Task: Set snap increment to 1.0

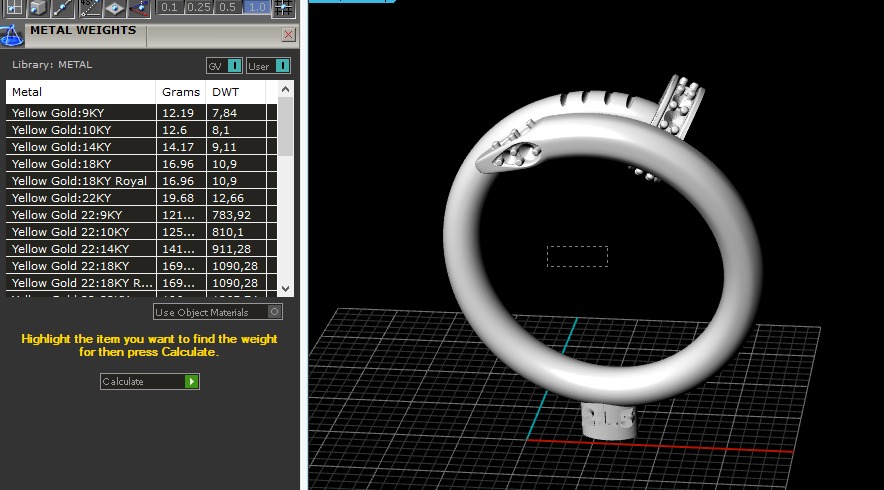Action: tap(257, 7)
